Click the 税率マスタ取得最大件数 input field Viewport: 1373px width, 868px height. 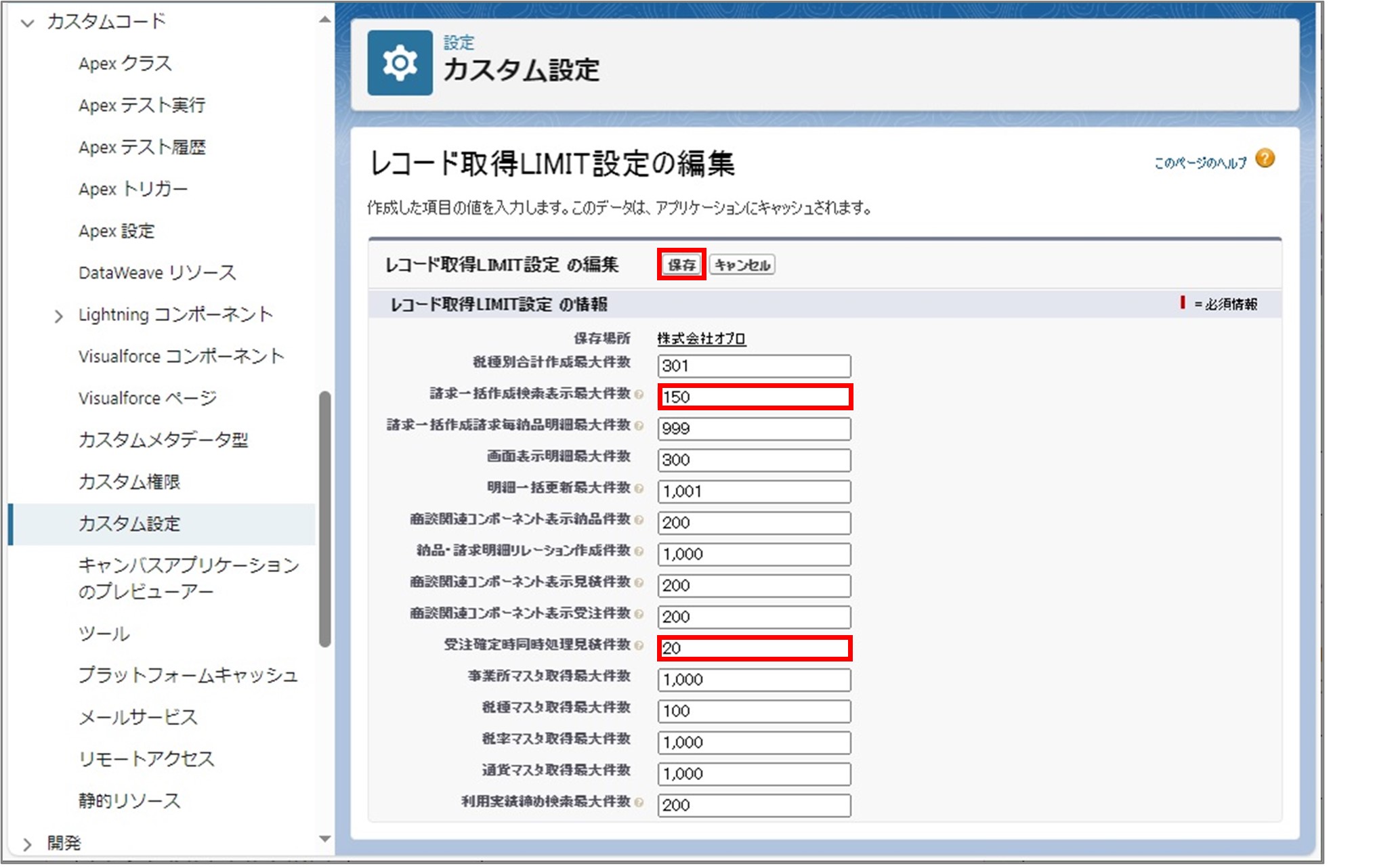point(754,742)
